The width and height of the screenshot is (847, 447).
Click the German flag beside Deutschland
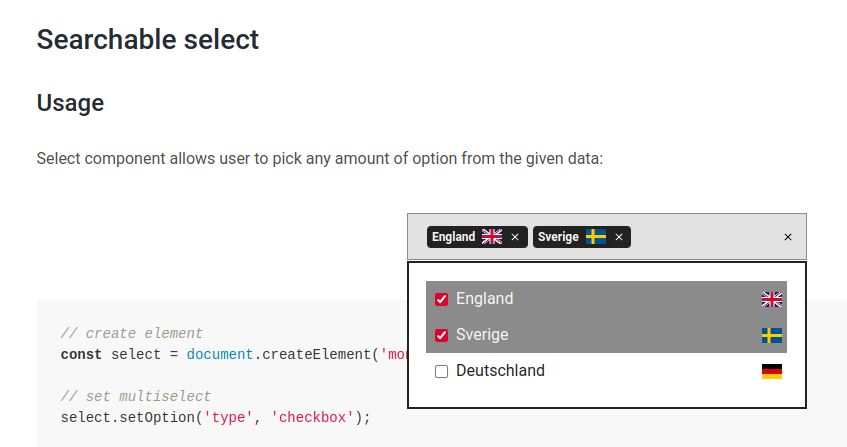772,371
